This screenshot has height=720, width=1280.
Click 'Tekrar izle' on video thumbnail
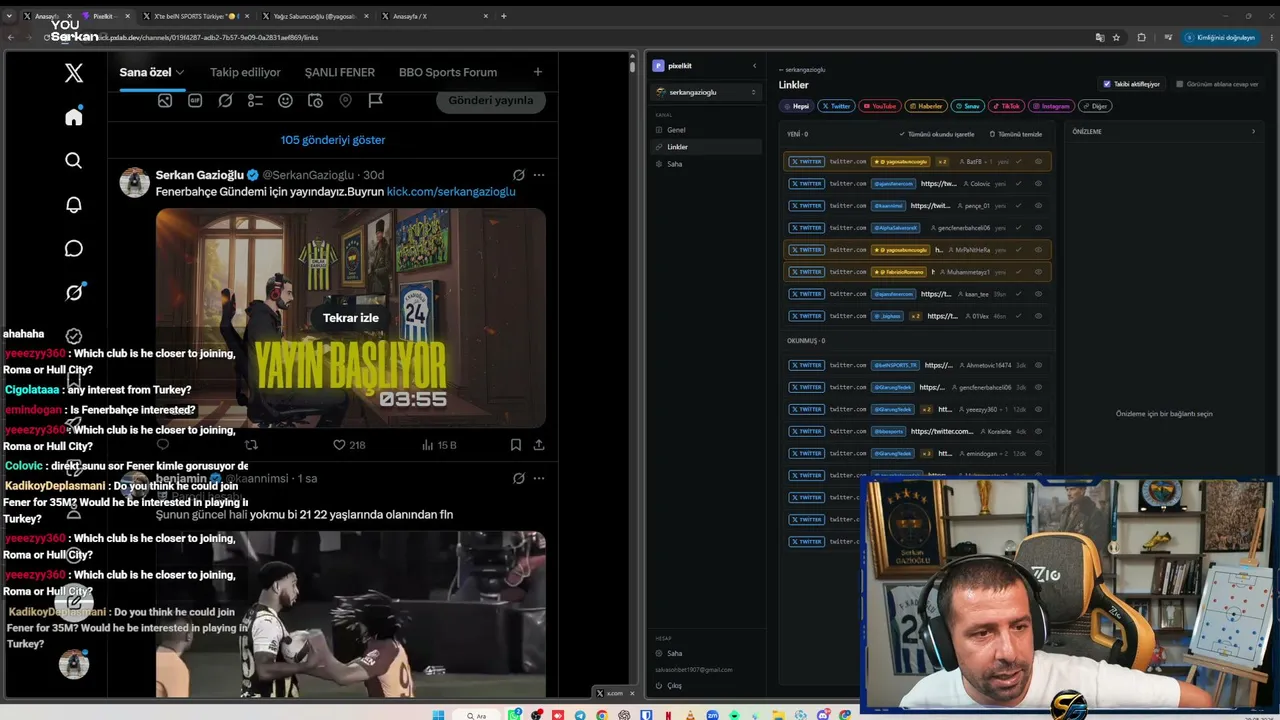point(351,318)
